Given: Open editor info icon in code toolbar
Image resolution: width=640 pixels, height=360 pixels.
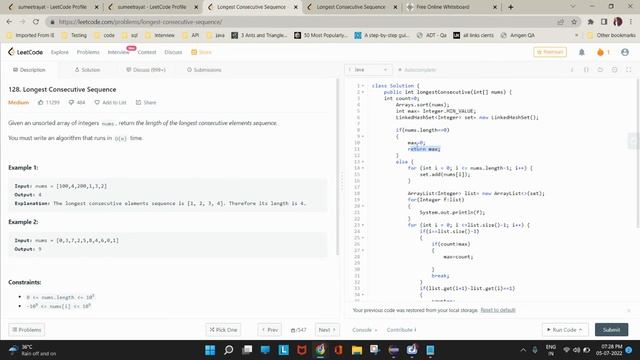Looking at the screenshot, I should (x=572, y=70).
